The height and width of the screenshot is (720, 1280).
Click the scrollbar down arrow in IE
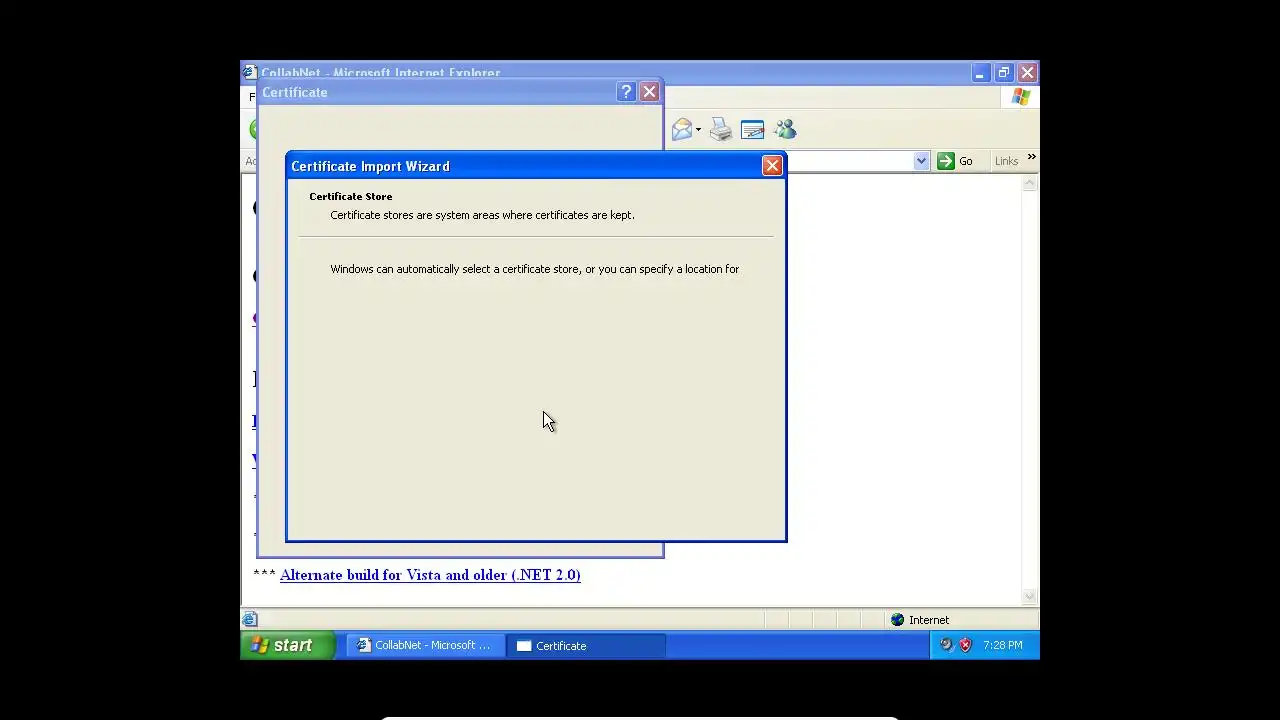tap(1030, 597)
